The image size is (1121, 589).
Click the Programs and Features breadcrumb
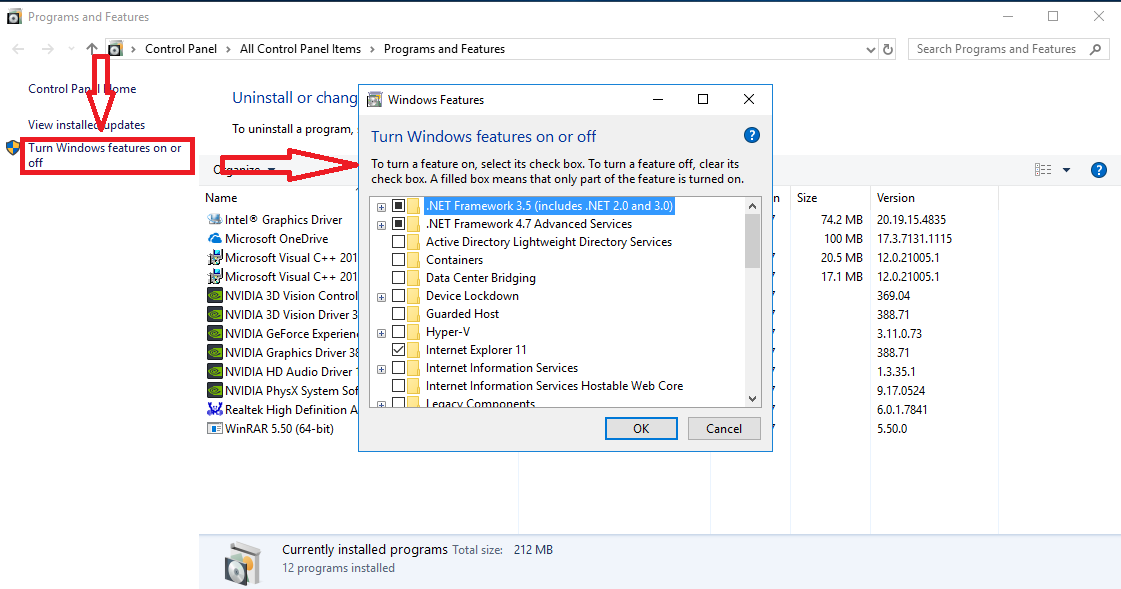pyautogui.click(x=444, y=49)
